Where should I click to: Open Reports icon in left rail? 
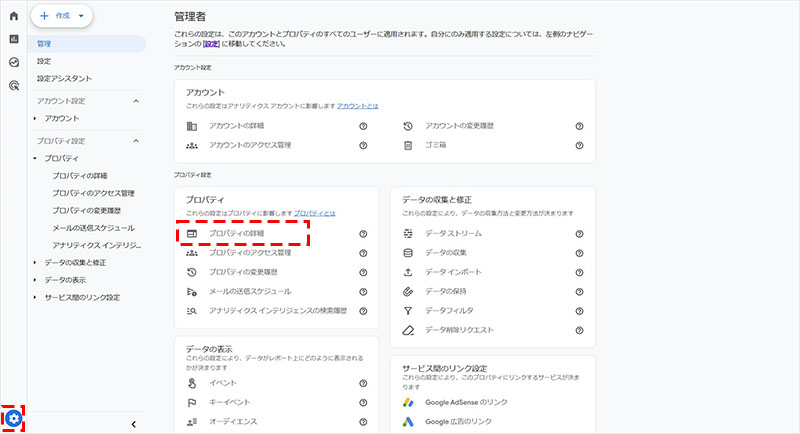click(x=13, y=39)
